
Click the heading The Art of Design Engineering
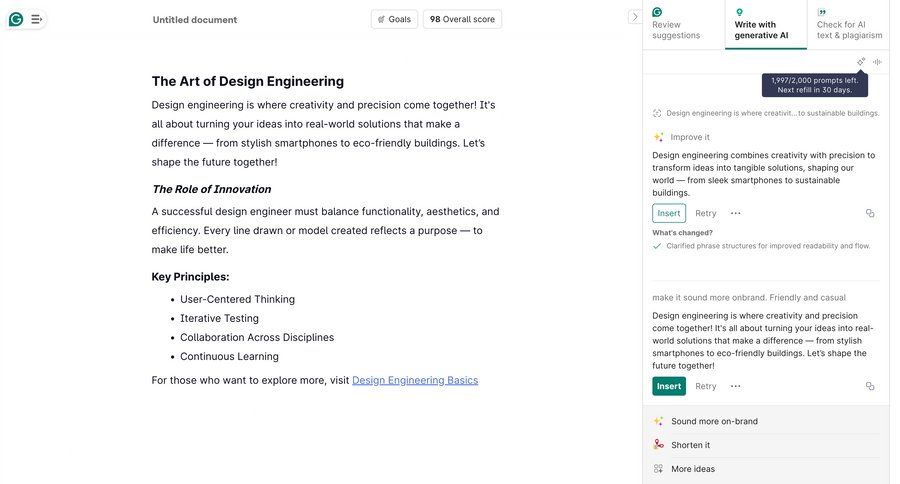[x=247, y=82]
